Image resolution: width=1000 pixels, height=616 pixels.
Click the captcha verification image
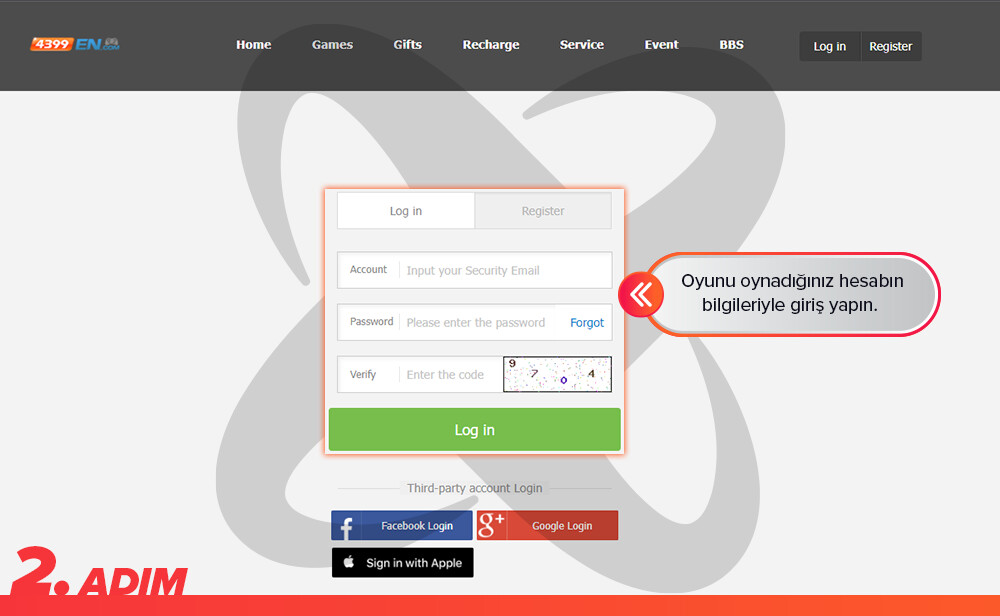pyautogui.click(x=557, y=374)
